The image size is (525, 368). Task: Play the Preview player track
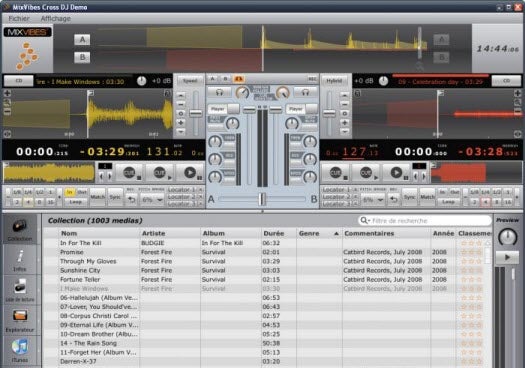point(507,257)
